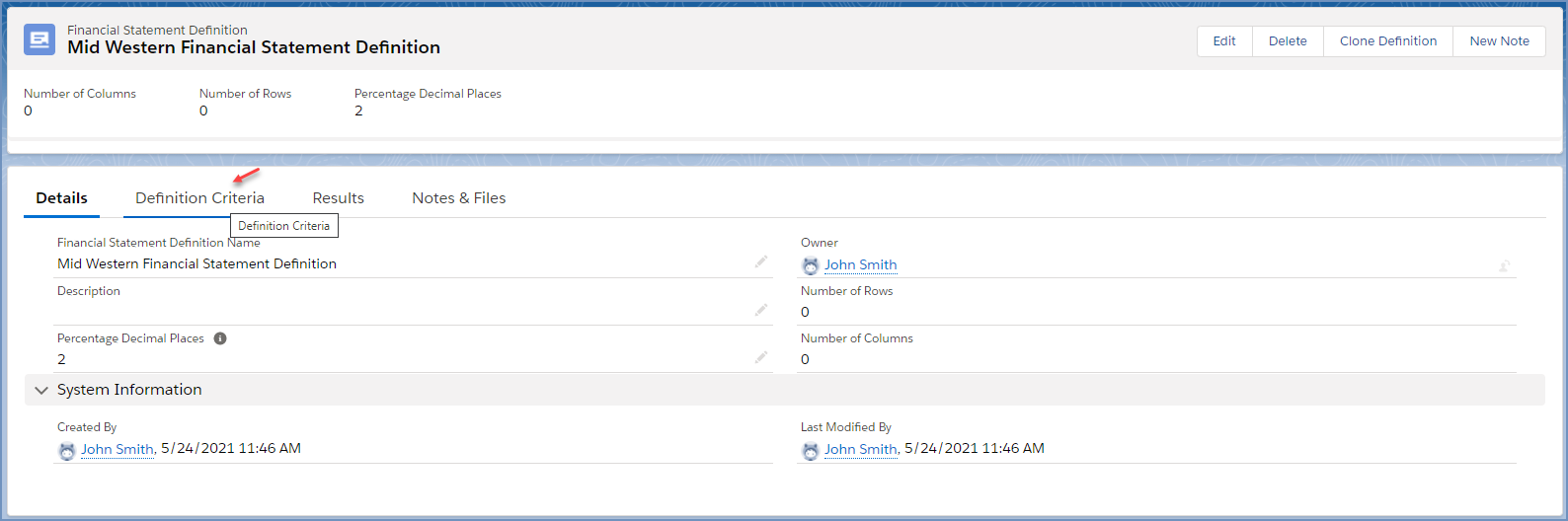Click the Last Modified By avatar icon

pyautogui.click(x=811, y=450)
